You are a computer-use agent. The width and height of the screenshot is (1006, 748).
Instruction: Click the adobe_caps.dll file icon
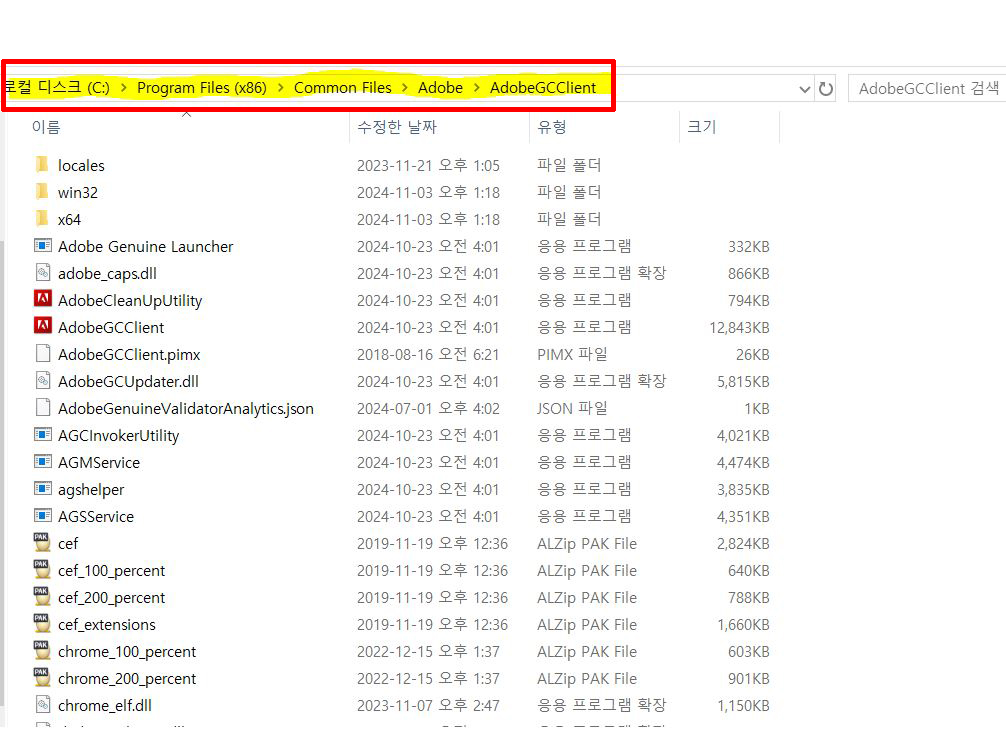[42, 273]
